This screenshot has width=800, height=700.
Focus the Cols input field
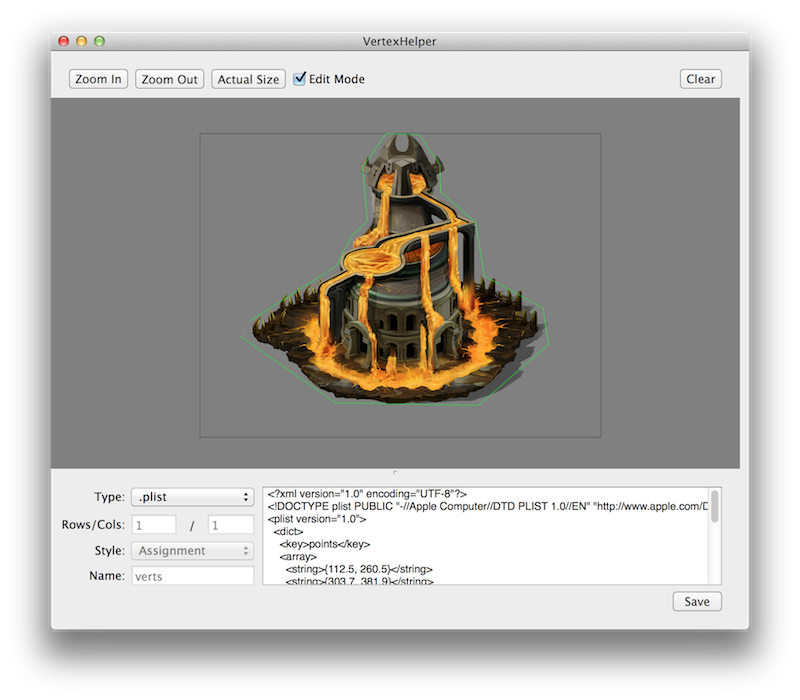230,524
